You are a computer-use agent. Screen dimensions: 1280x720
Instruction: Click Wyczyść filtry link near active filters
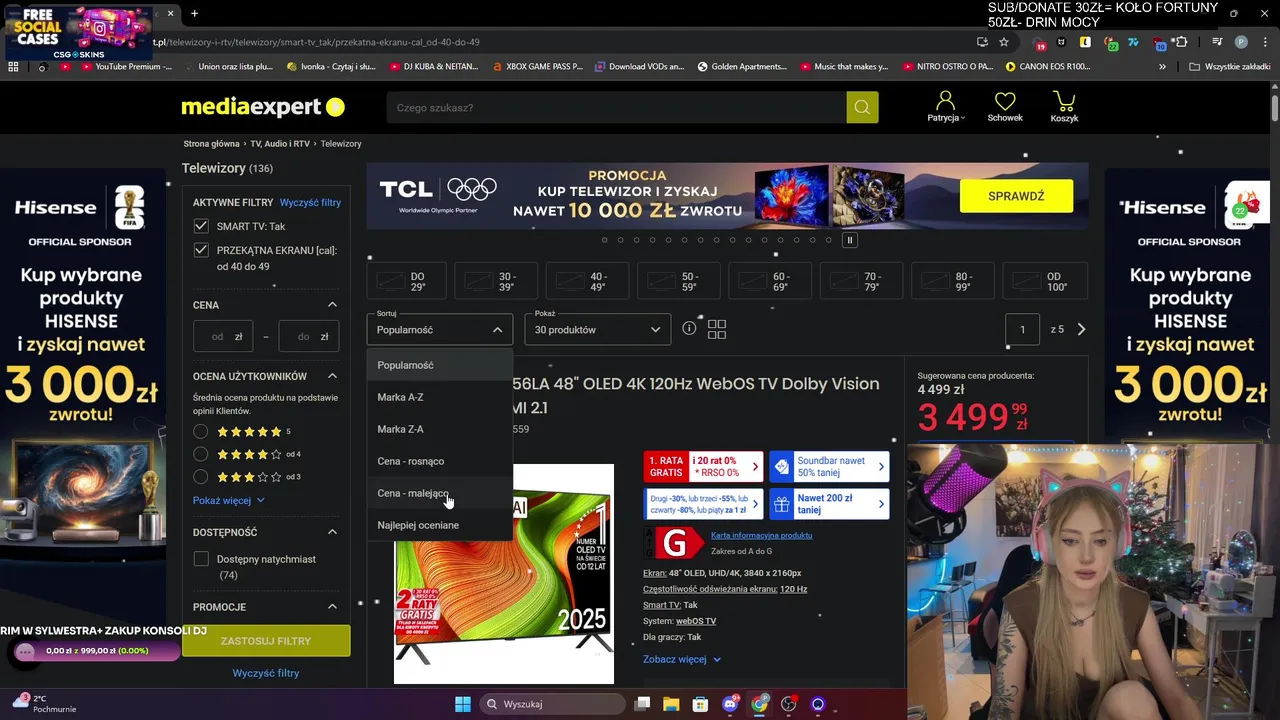(x=310, y=202)
